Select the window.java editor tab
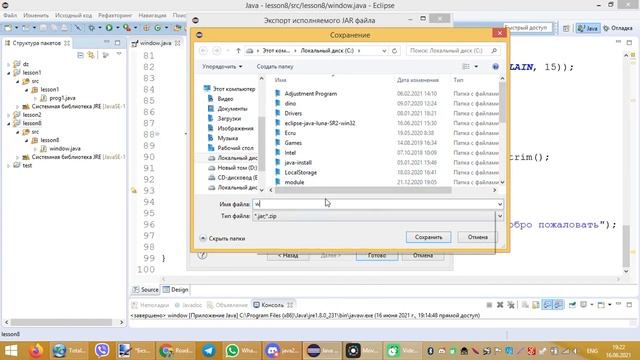 [x=155, y=43]
